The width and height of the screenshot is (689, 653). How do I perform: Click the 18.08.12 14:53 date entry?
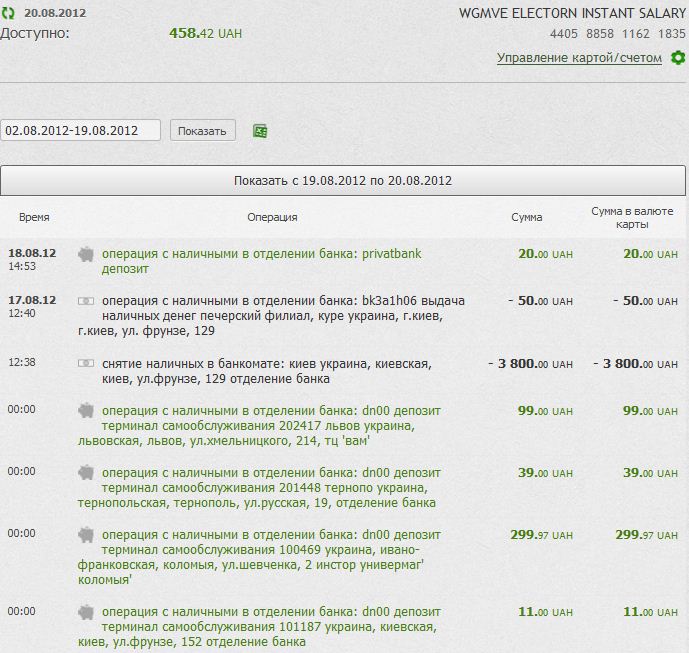pos(32,259)
